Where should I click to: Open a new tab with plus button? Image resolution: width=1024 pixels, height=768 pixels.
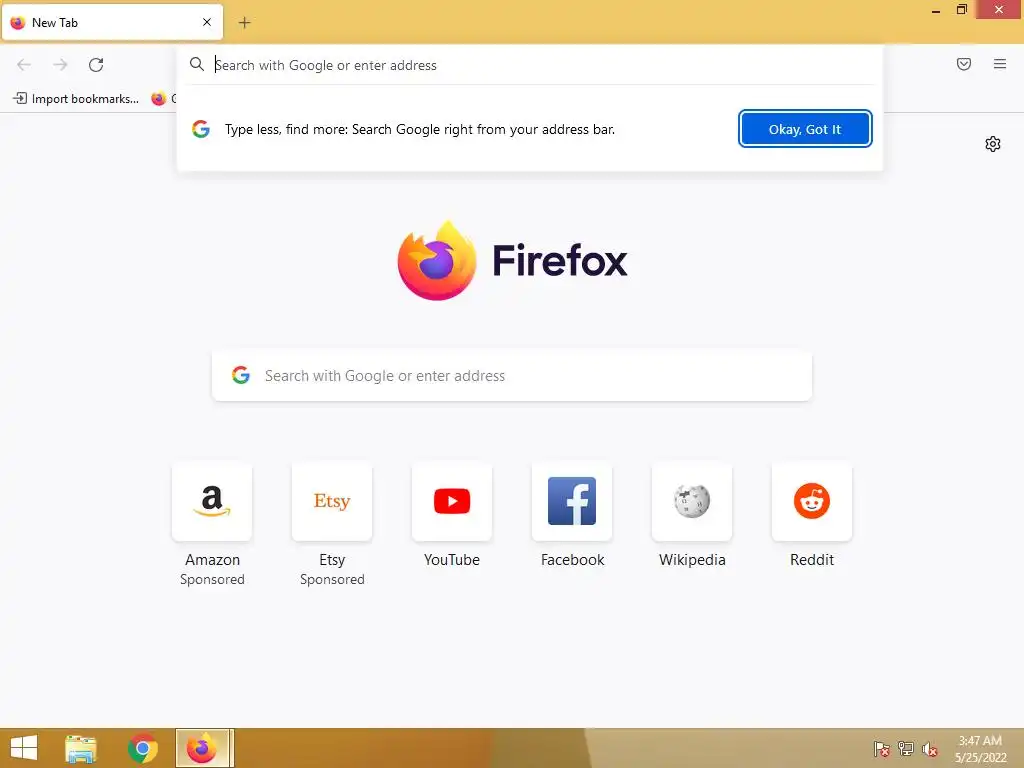[x=244, y=23]
